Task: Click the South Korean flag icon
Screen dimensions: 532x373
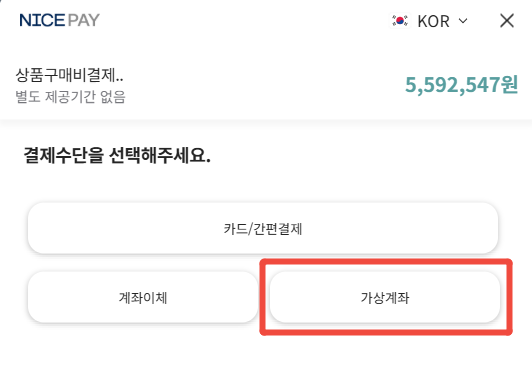Action: tap(400, 21)
